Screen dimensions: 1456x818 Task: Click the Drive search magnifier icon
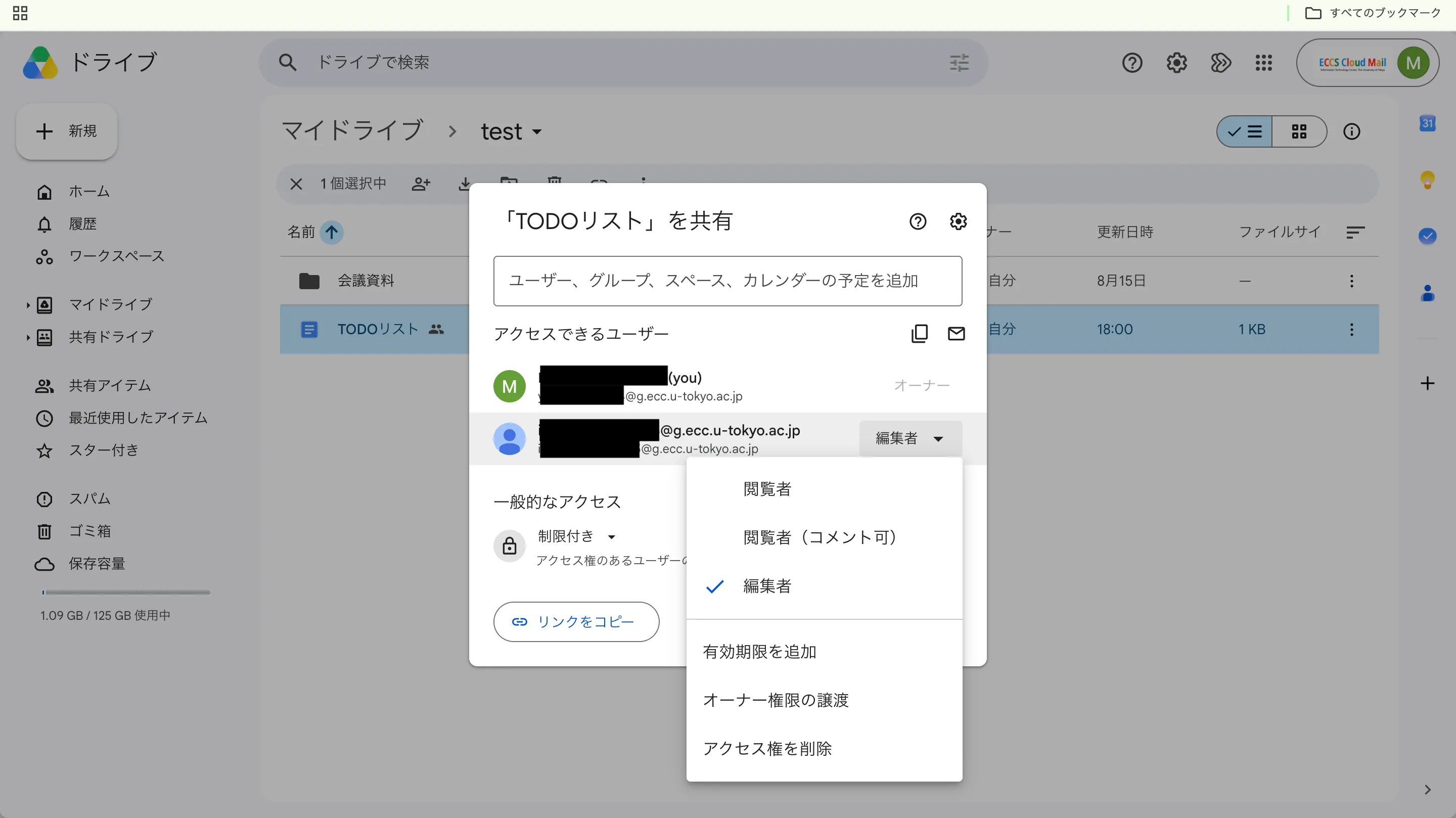click(x=288, y=62)
